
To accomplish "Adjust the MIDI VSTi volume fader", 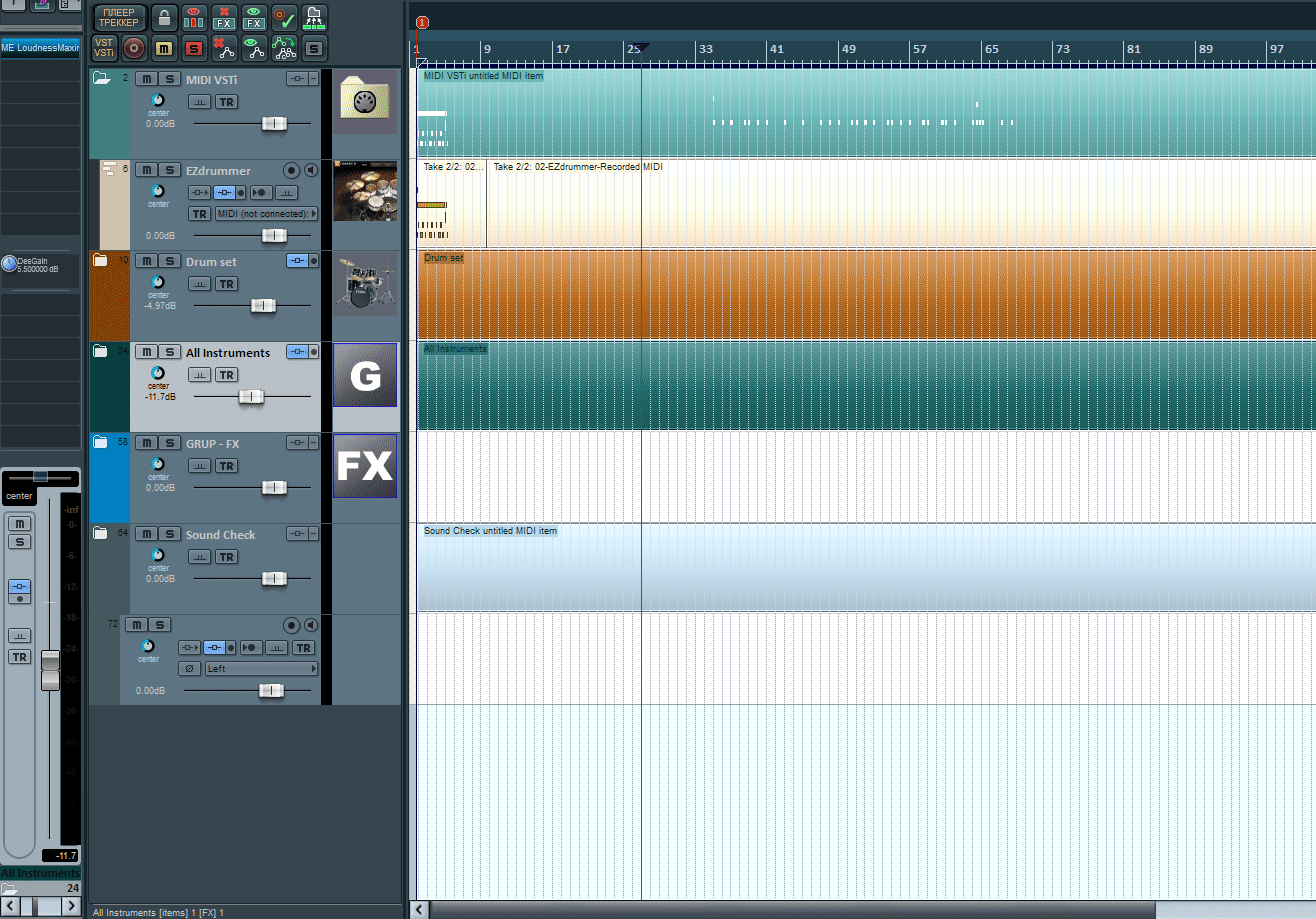I will [274, 123].
